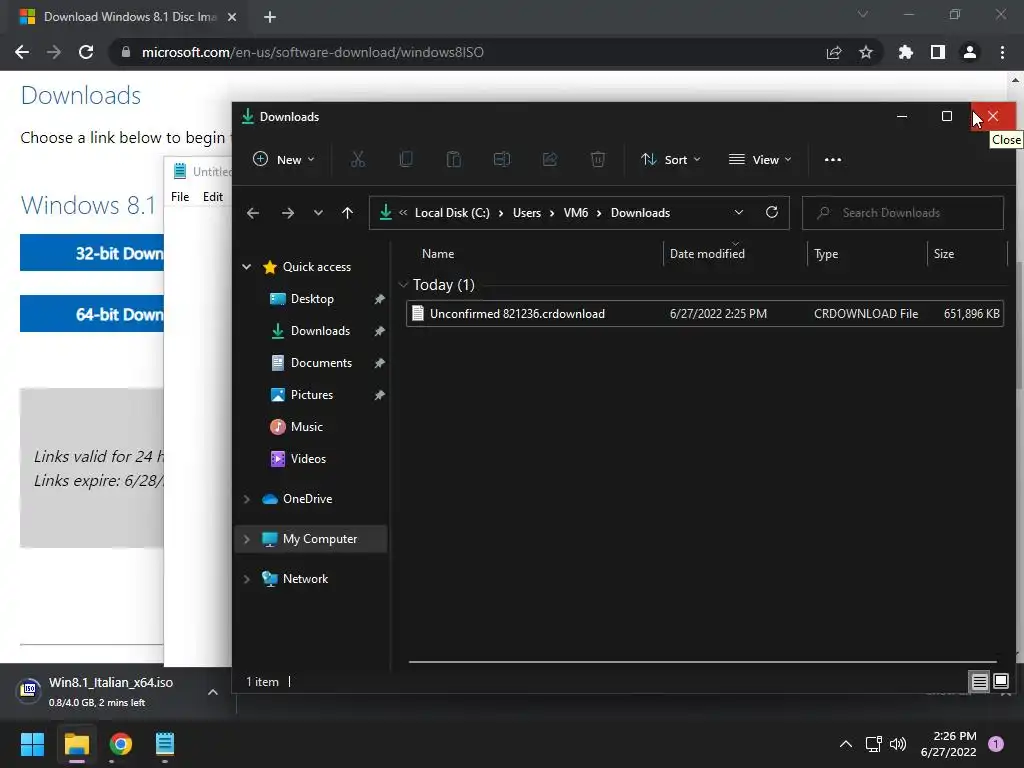Click the share page icon in Chrome
The height and width of the screenshot is (768, 1024).
[834, 52]
